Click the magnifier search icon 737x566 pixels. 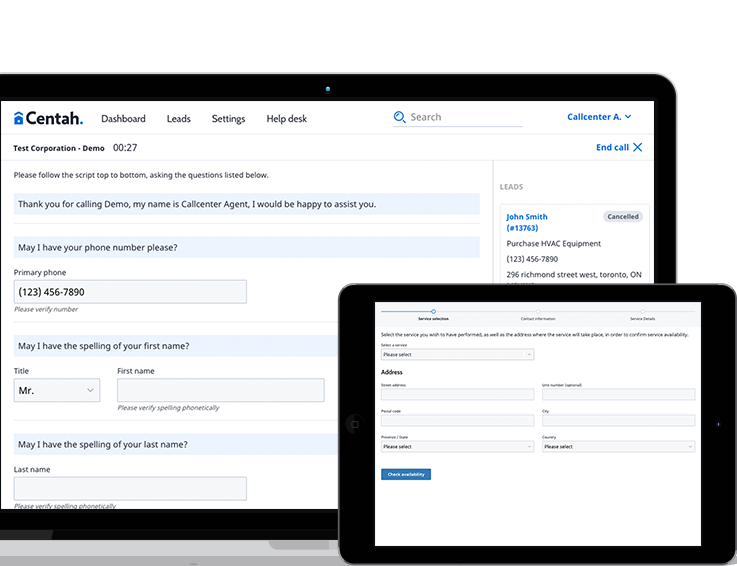click(400, 117)
